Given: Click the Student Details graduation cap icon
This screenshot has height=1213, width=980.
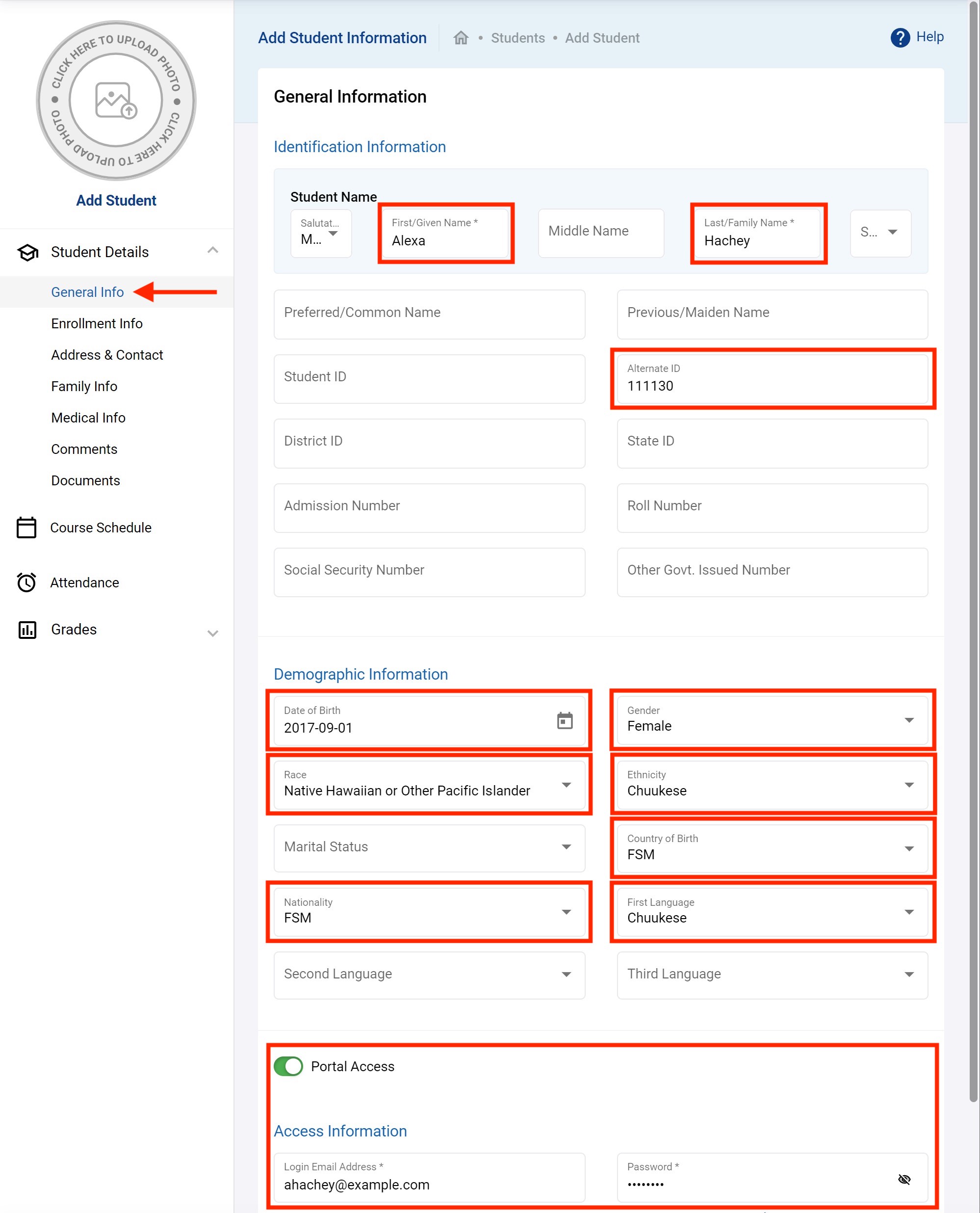Looking at the screenshot, I should tap(27, 252).
